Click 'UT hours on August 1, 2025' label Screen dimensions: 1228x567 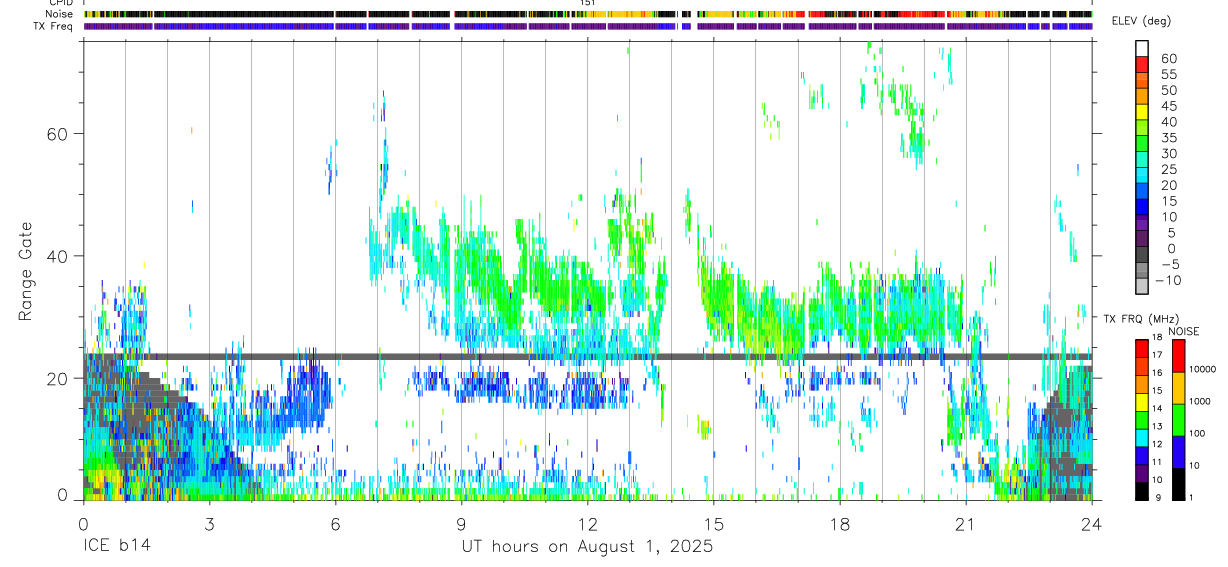tap(587, 547)
